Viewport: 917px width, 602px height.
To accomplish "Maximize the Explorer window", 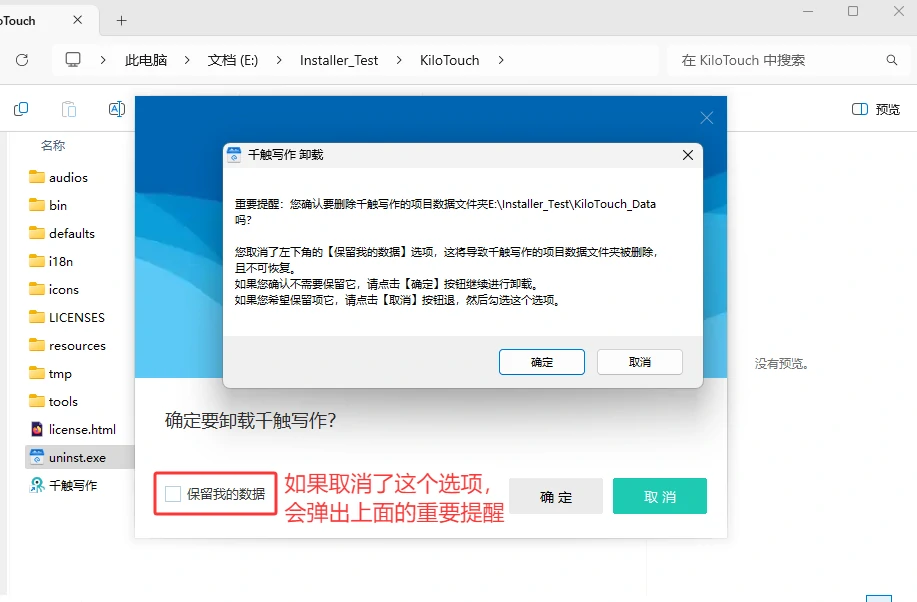I will (853, 11).
